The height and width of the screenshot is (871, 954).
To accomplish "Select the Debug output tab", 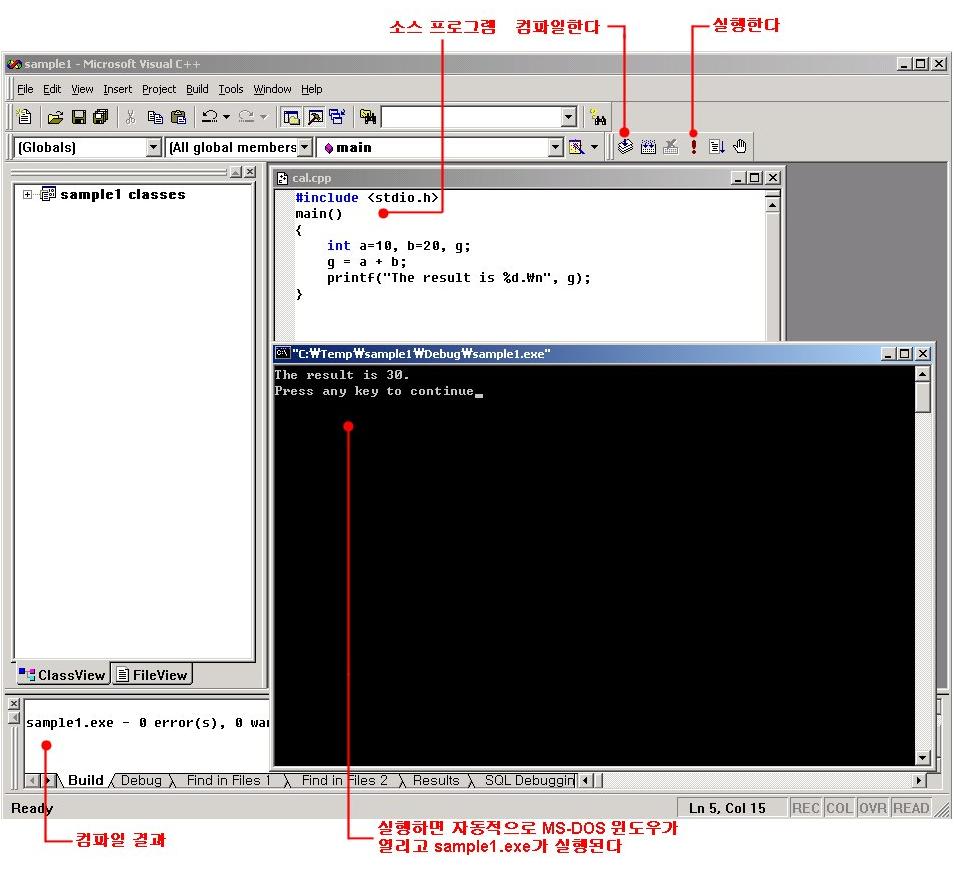I will (x=141, y=780).
